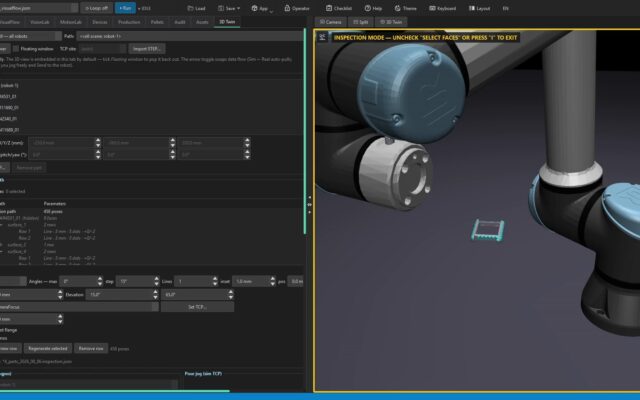Switch viewport to 3D Twin tab
Viewport: 640px width, 400px height.
pos(391,22)
